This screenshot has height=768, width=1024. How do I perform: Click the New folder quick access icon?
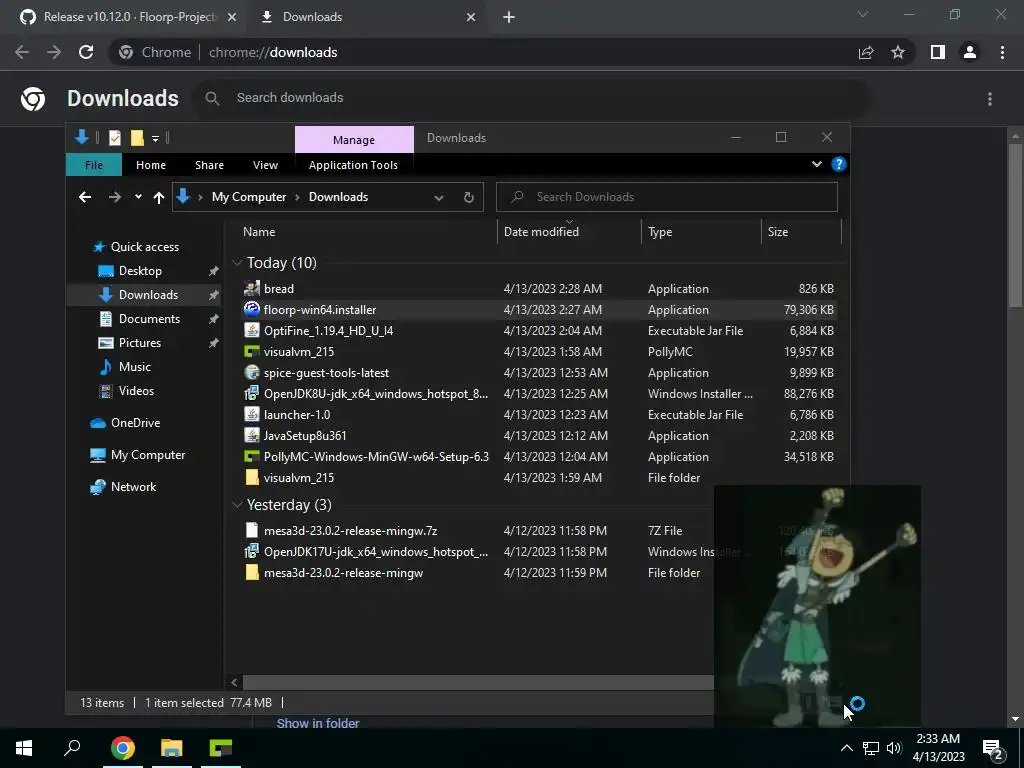(x=136, y=138)
